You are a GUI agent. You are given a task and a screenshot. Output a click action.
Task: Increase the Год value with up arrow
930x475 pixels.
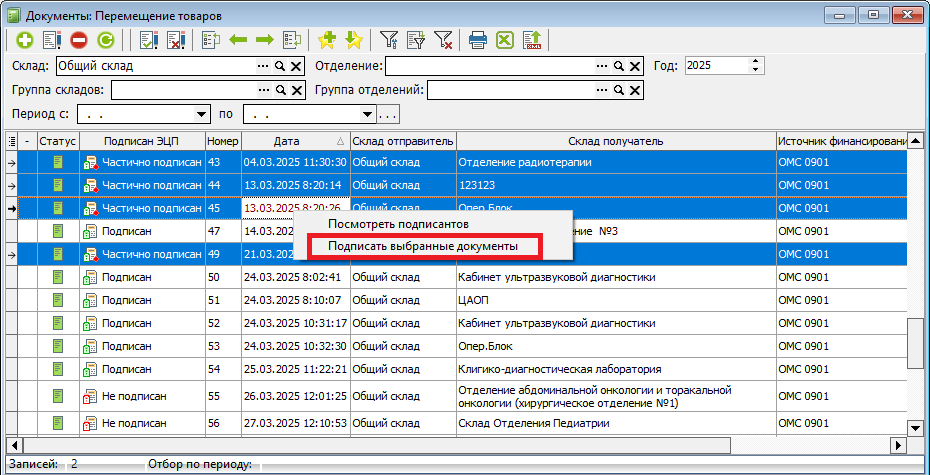[756, 61]
